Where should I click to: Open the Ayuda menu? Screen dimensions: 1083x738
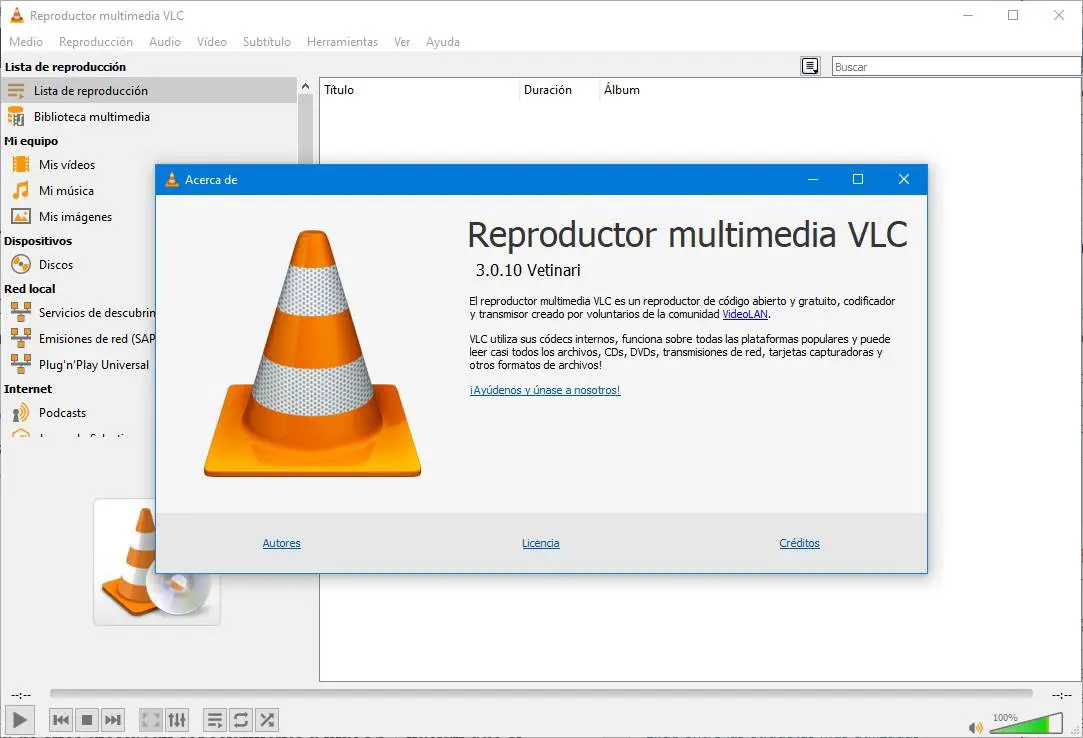443,41
